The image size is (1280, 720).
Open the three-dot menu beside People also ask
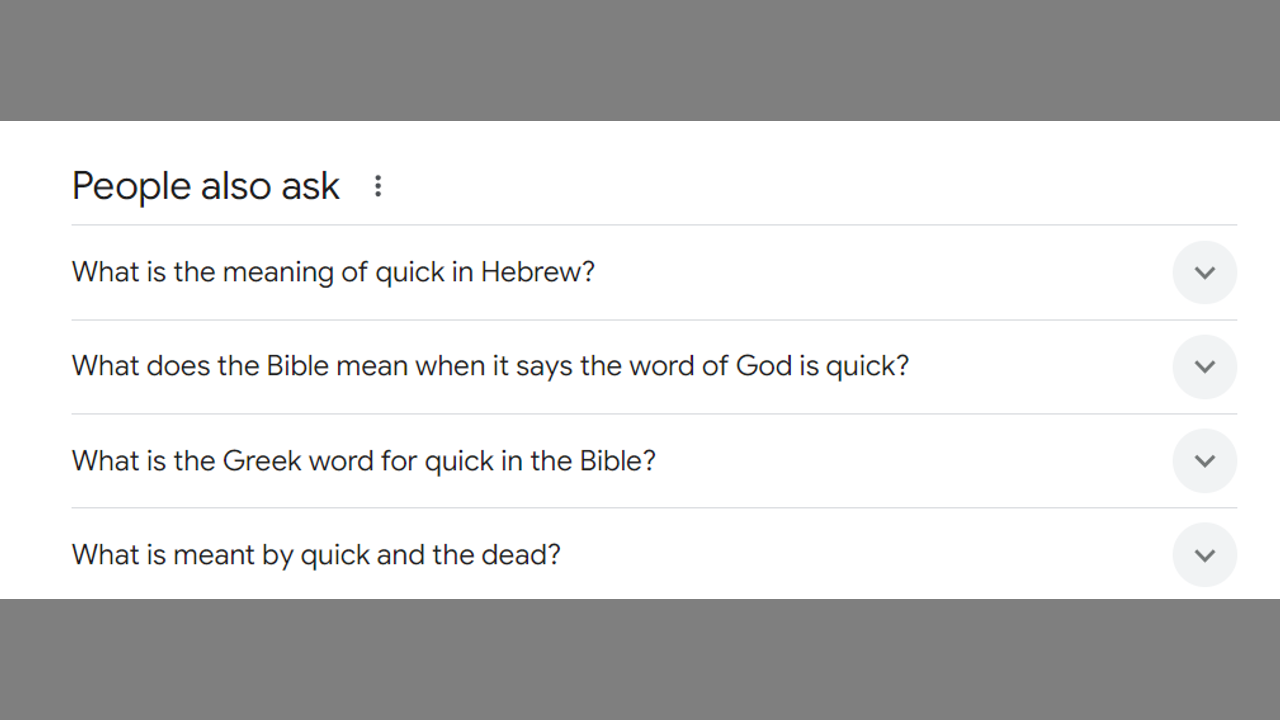(x=378, y=186)
